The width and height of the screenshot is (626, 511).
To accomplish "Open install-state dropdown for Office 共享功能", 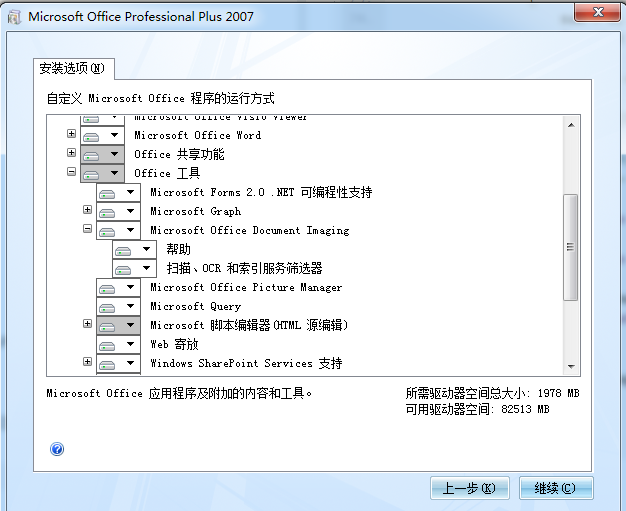I will click(x=102, y=154).
